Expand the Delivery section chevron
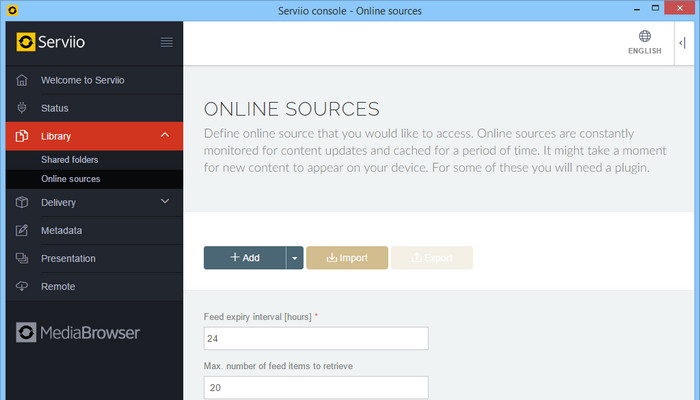This screenshot has height=400, width=700. [165, 201]
